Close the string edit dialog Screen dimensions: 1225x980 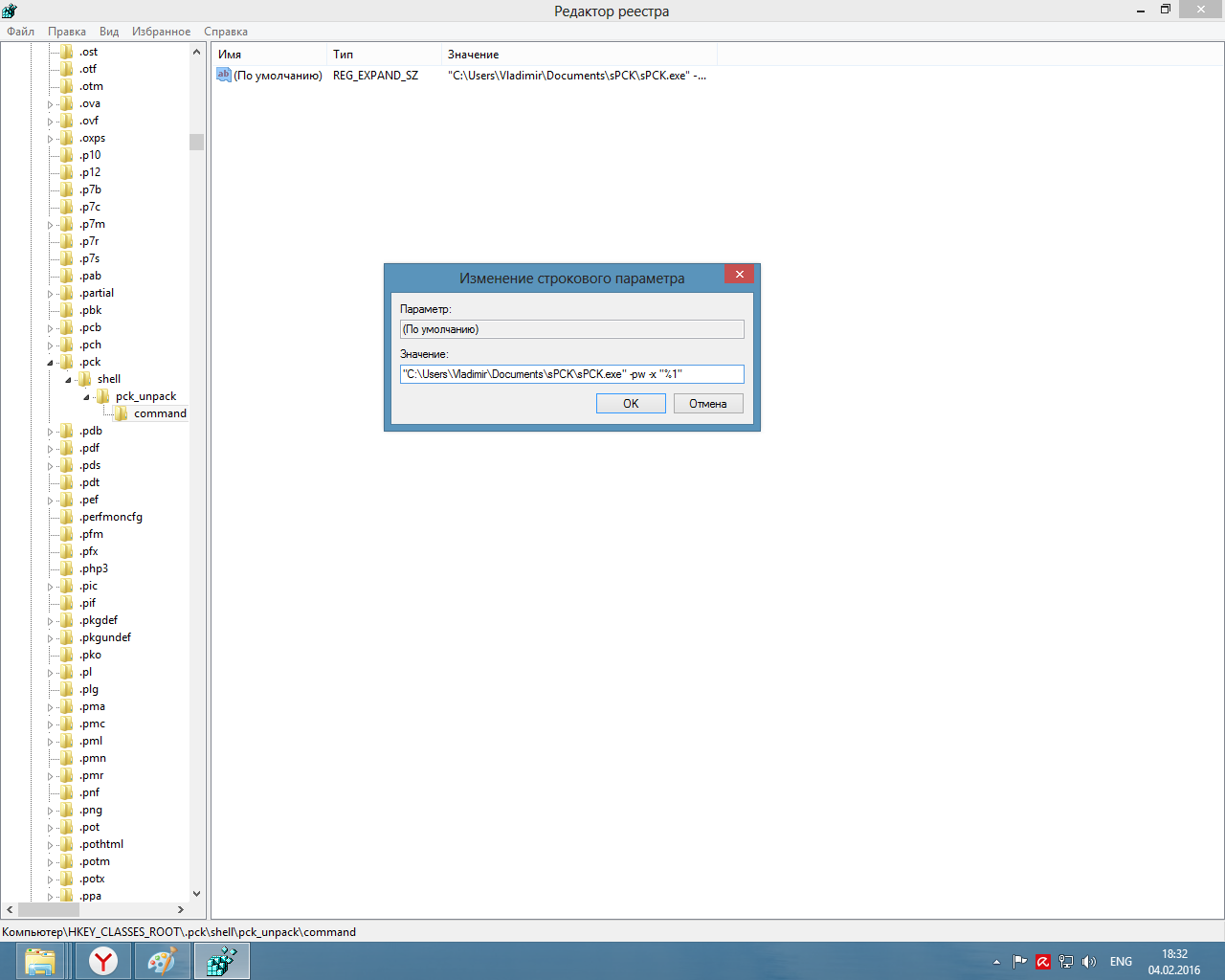(x=739, y=275)
